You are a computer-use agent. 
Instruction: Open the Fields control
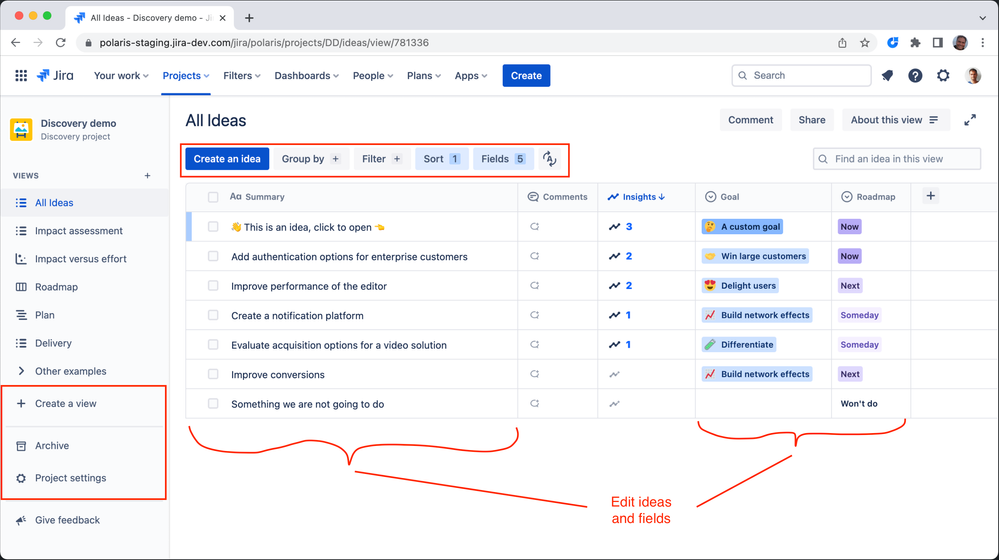click(503, 159)
